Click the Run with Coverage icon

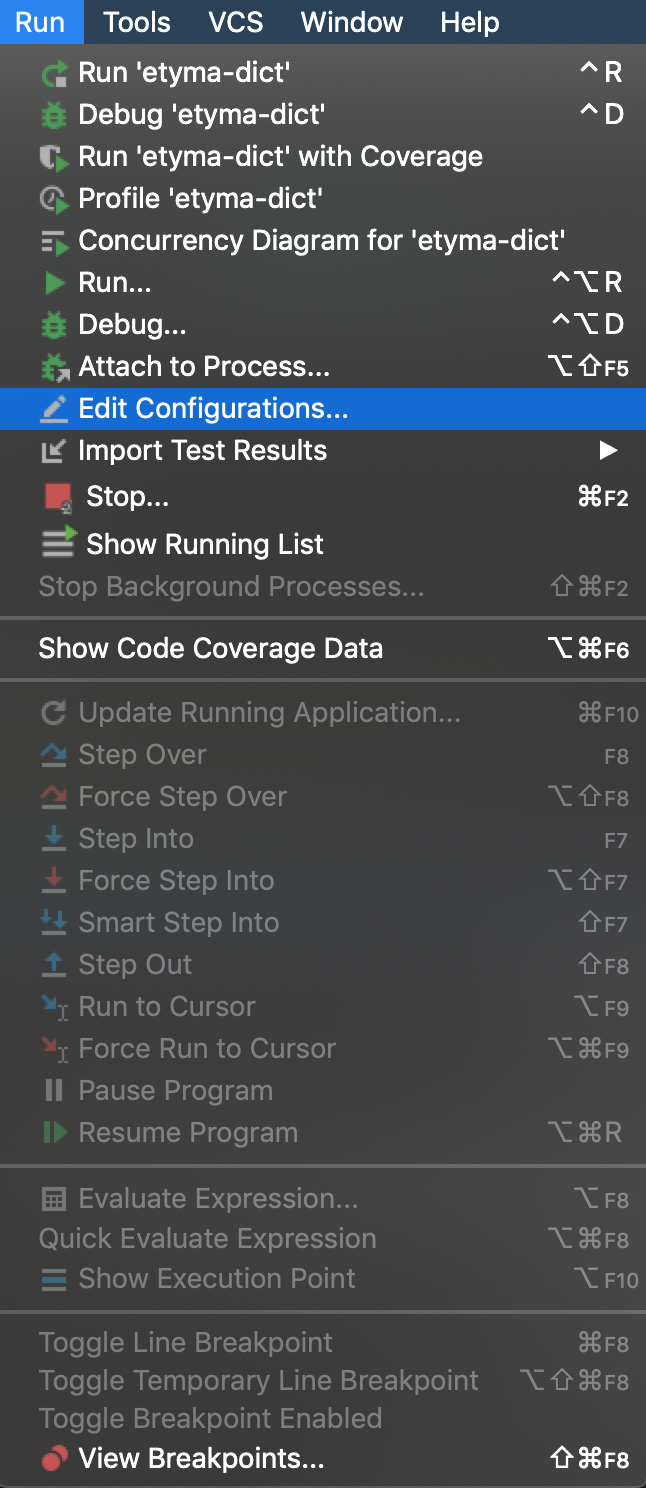56,156
